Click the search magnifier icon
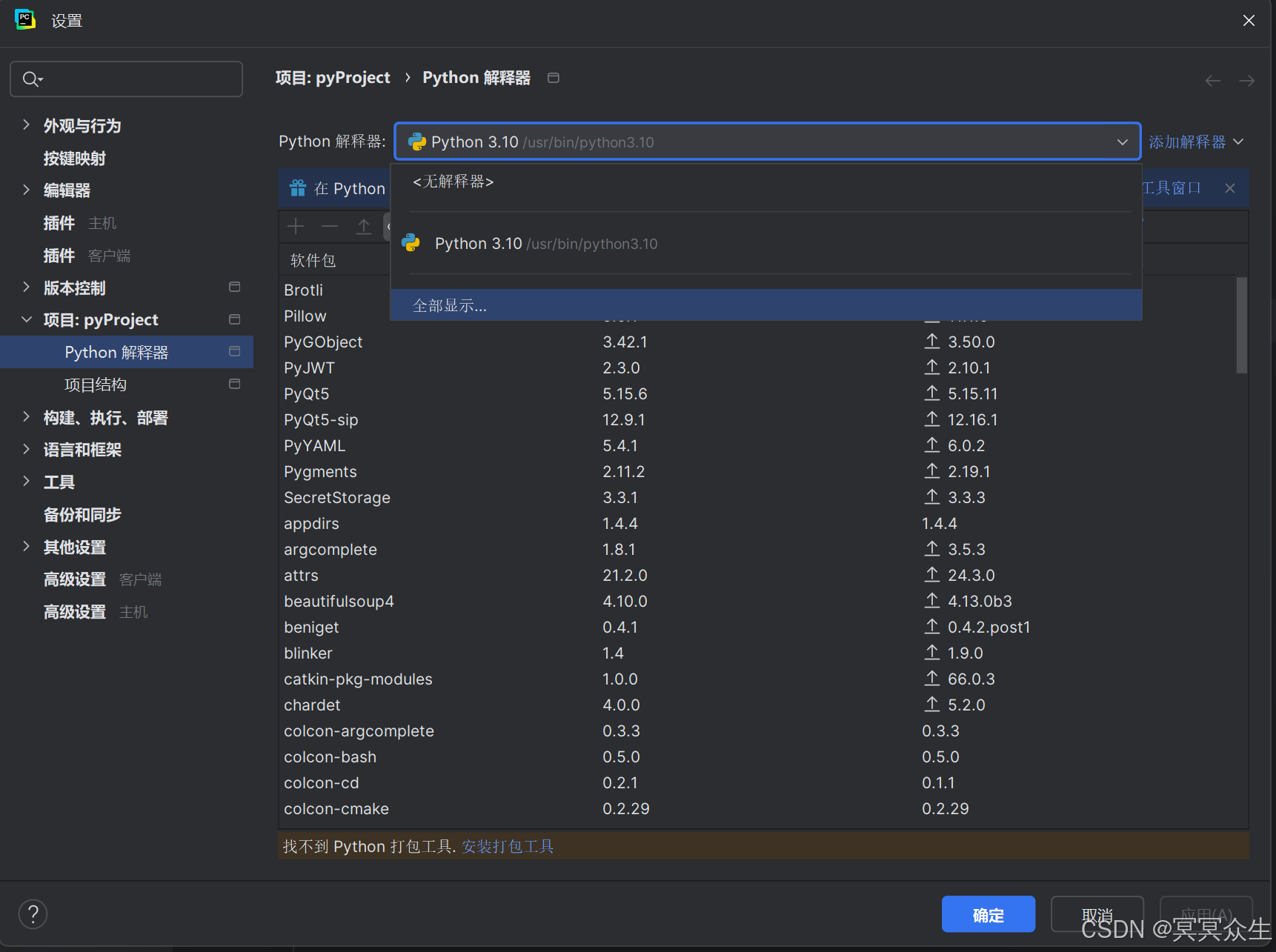Image resolution: width=1276 pixels, height=952 pixels. 31,79
